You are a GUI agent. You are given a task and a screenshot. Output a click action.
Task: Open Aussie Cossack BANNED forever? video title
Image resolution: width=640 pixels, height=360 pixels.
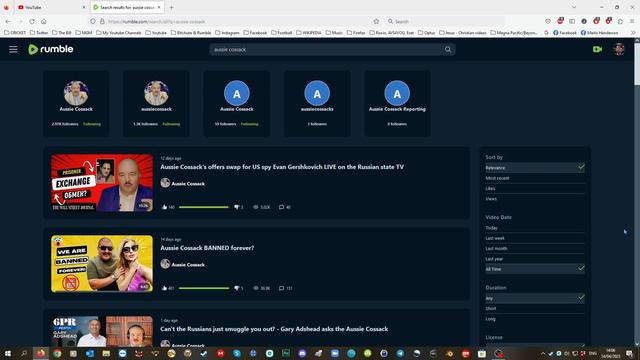point(207,248)
